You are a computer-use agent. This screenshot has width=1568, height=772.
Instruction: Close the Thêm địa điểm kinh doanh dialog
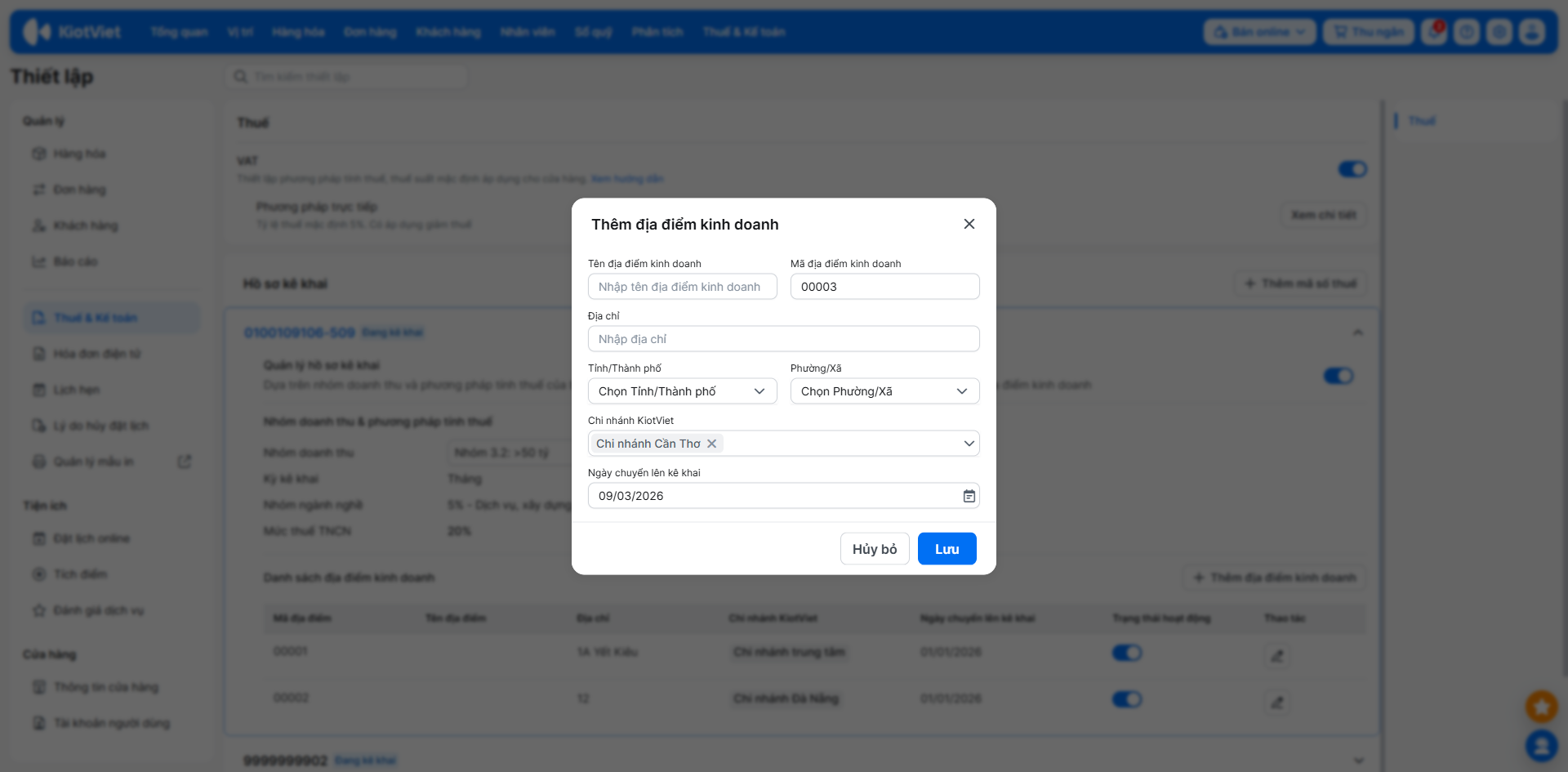point(969,224)
